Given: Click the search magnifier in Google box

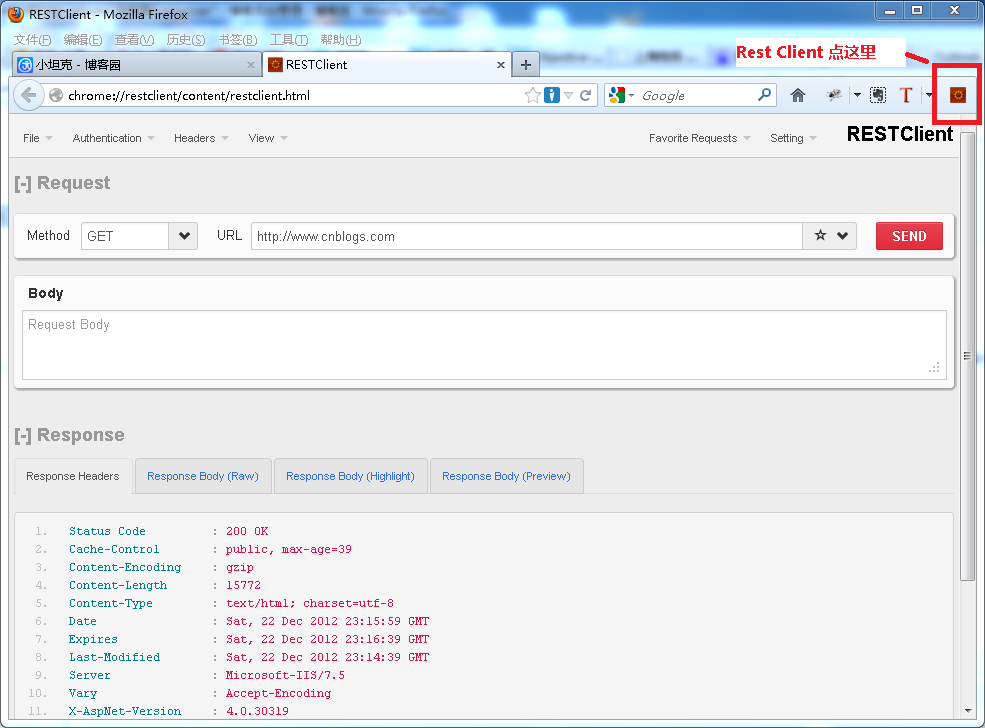Looking at the screenshot, I should (x=765, y=95).
